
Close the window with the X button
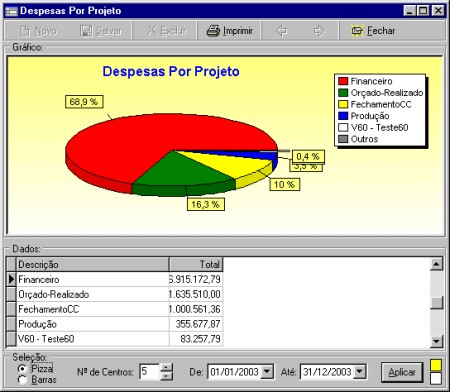438,11
